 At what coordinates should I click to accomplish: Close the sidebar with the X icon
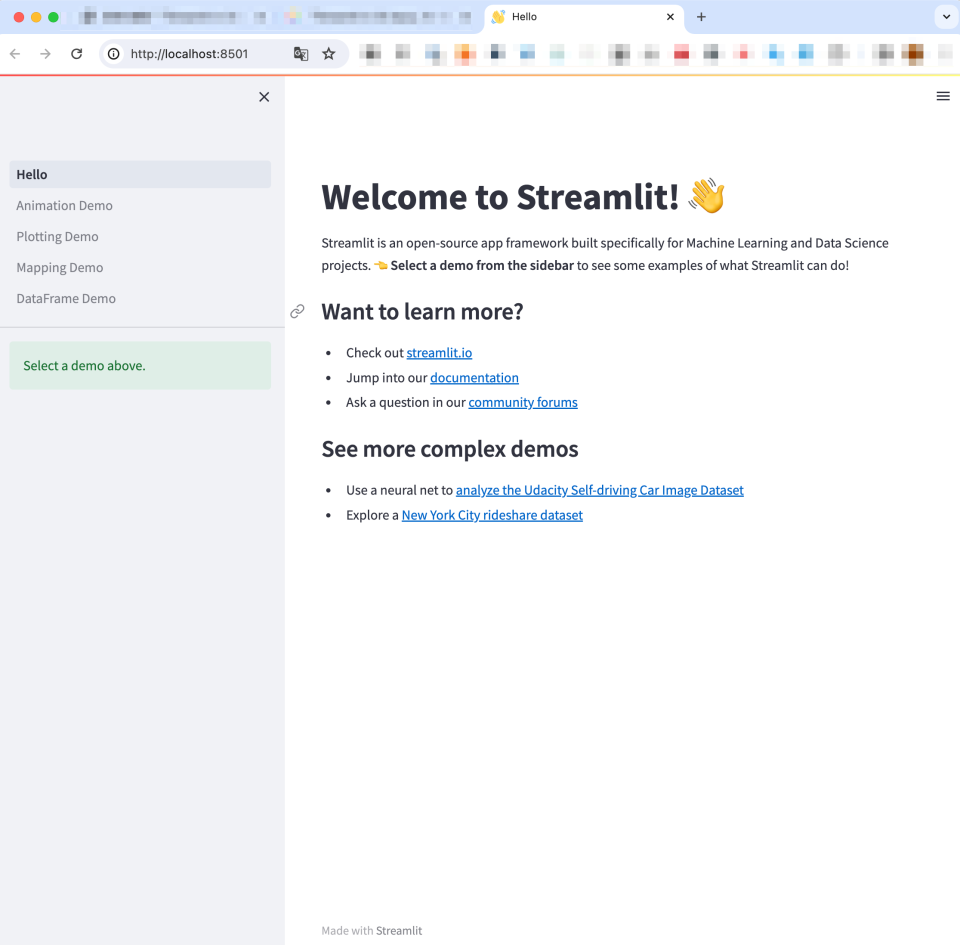[x=264, y=96]
